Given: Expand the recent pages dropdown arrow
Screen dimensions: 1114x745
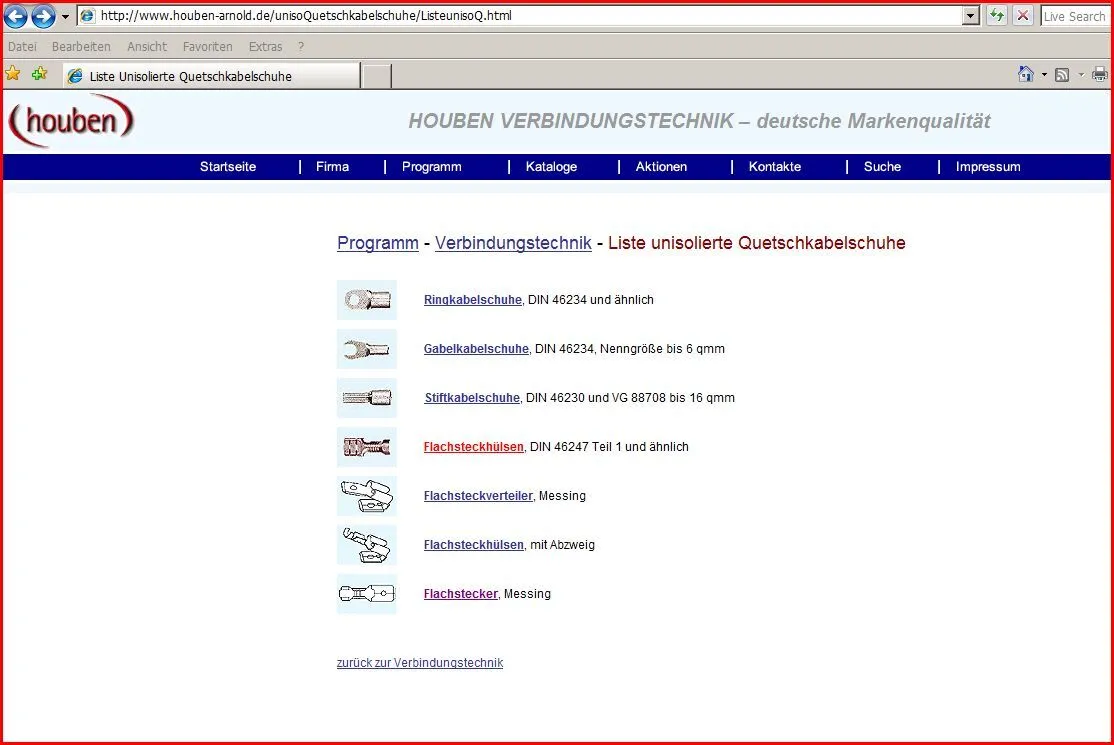Looking at the screenshot, I should point(65,17).
